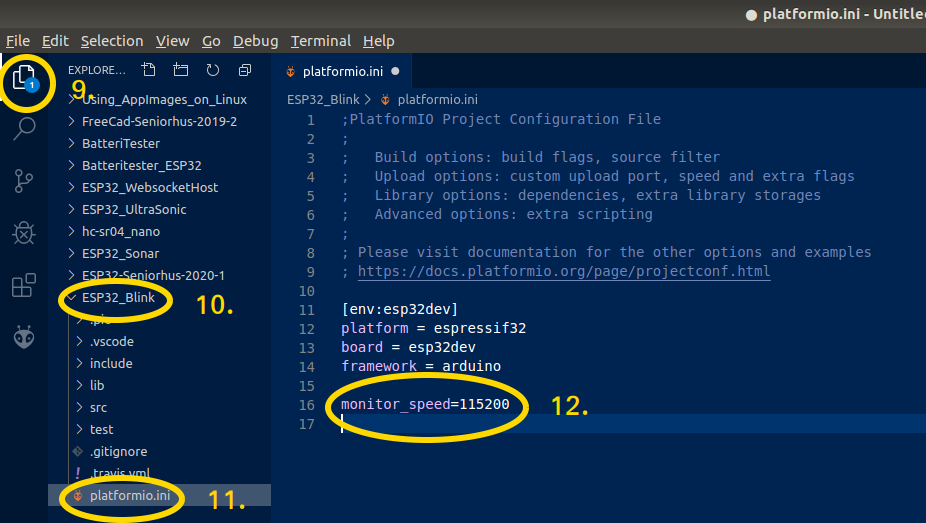Click line number 17 in the gutter
This screenshot has width=926, height=523.
pos(307,424)
